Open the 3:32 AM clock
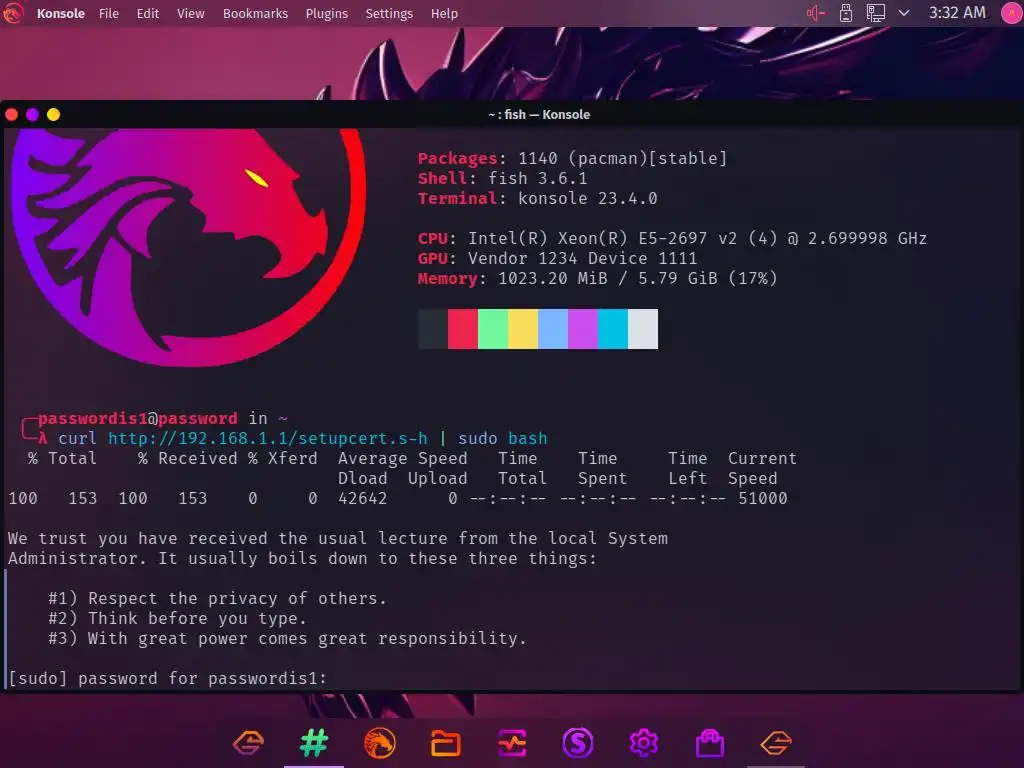 (x=957, y=13)
